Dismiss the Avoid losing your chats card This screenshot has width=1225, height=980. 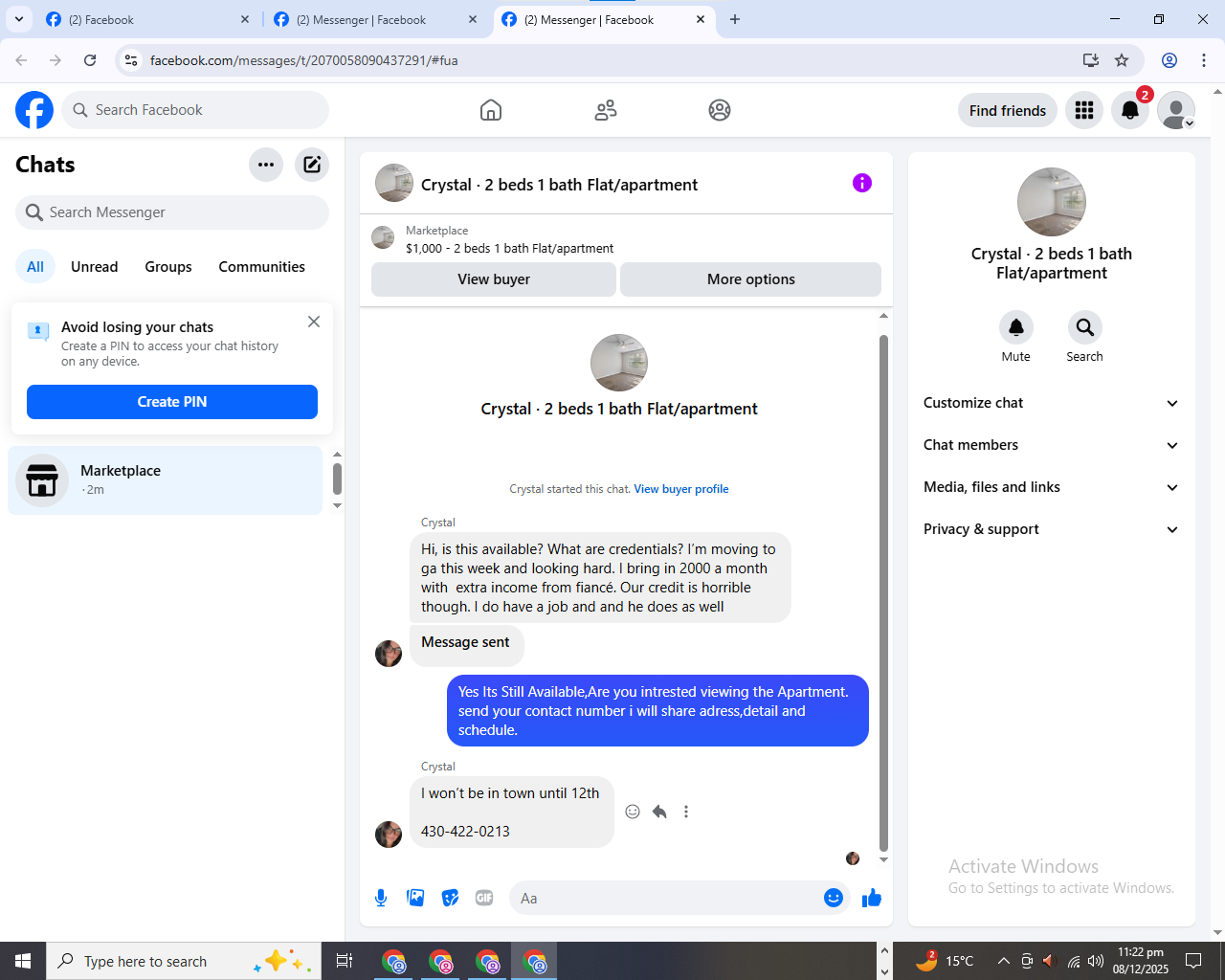pos(314,322)
